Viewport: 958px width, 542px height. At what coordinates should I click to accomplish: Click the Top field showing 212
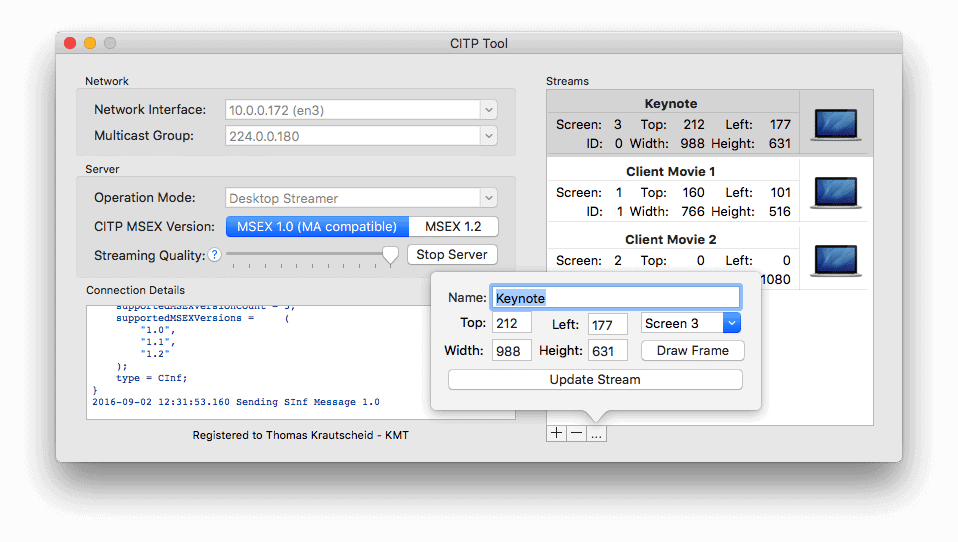(511, 323)
